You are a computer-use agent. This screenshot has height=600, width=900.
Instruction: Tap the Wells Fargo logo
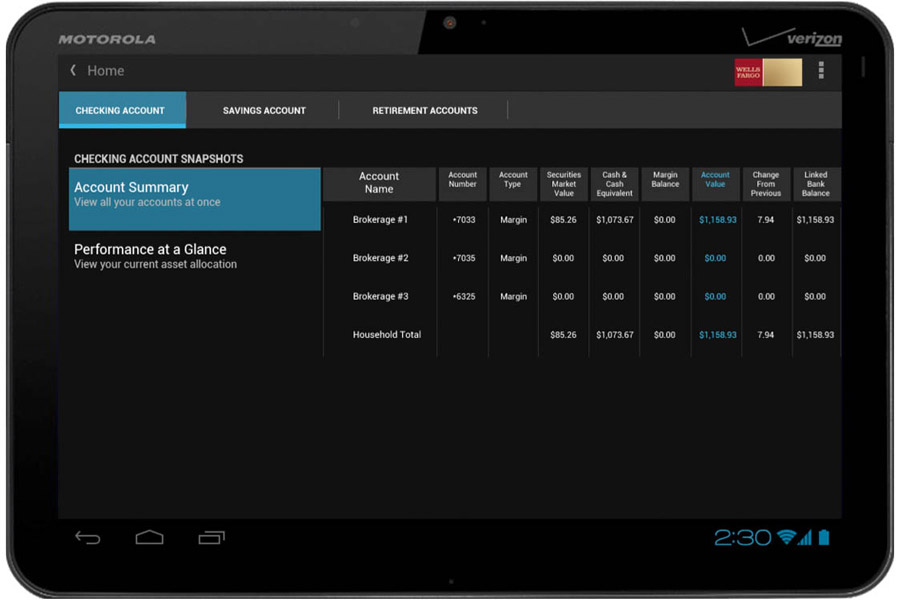[767, 72]
